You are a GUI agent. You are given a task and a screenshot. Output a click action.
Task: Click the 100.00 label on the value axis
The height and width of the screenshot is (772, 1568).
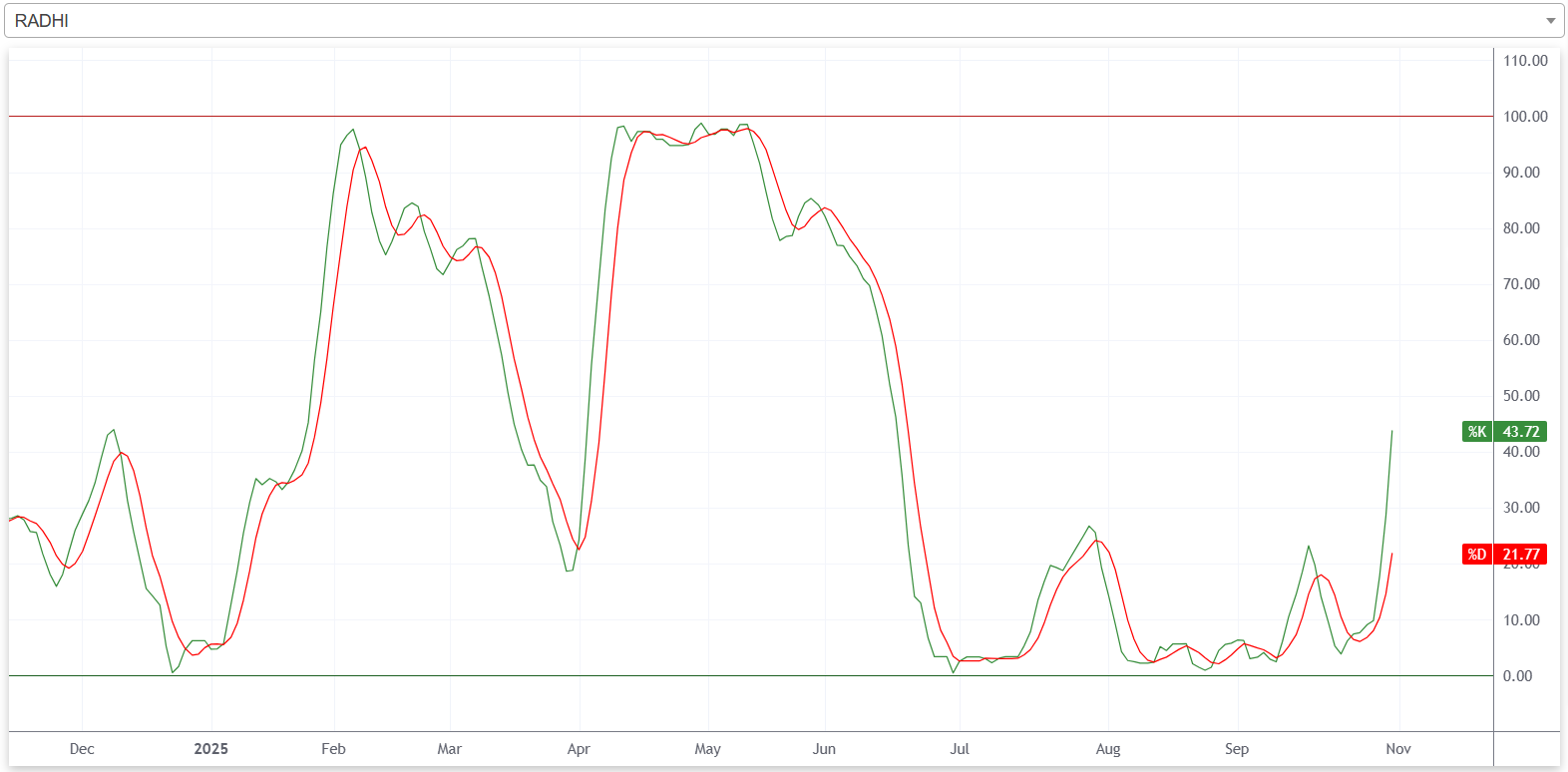(1525, 117)
